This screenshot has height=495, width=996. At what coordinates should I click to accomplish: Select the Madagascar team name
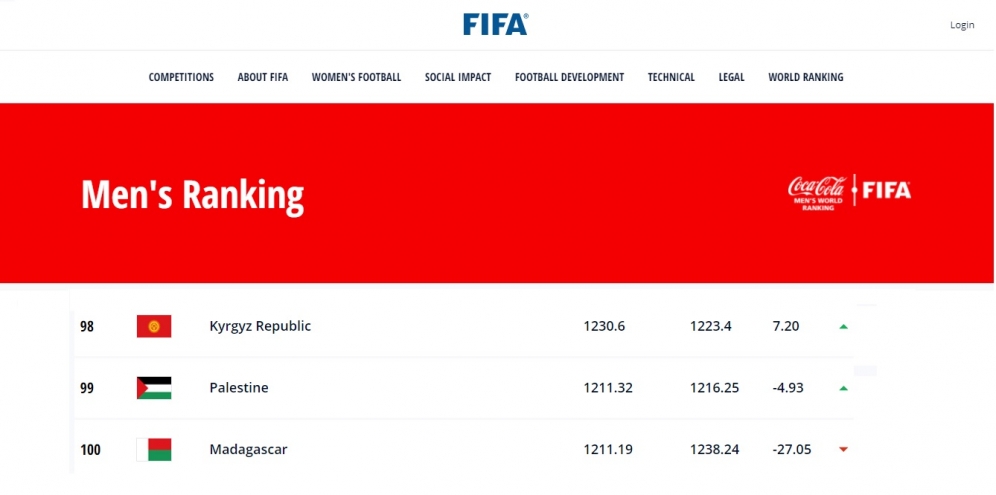click(248, 450)
